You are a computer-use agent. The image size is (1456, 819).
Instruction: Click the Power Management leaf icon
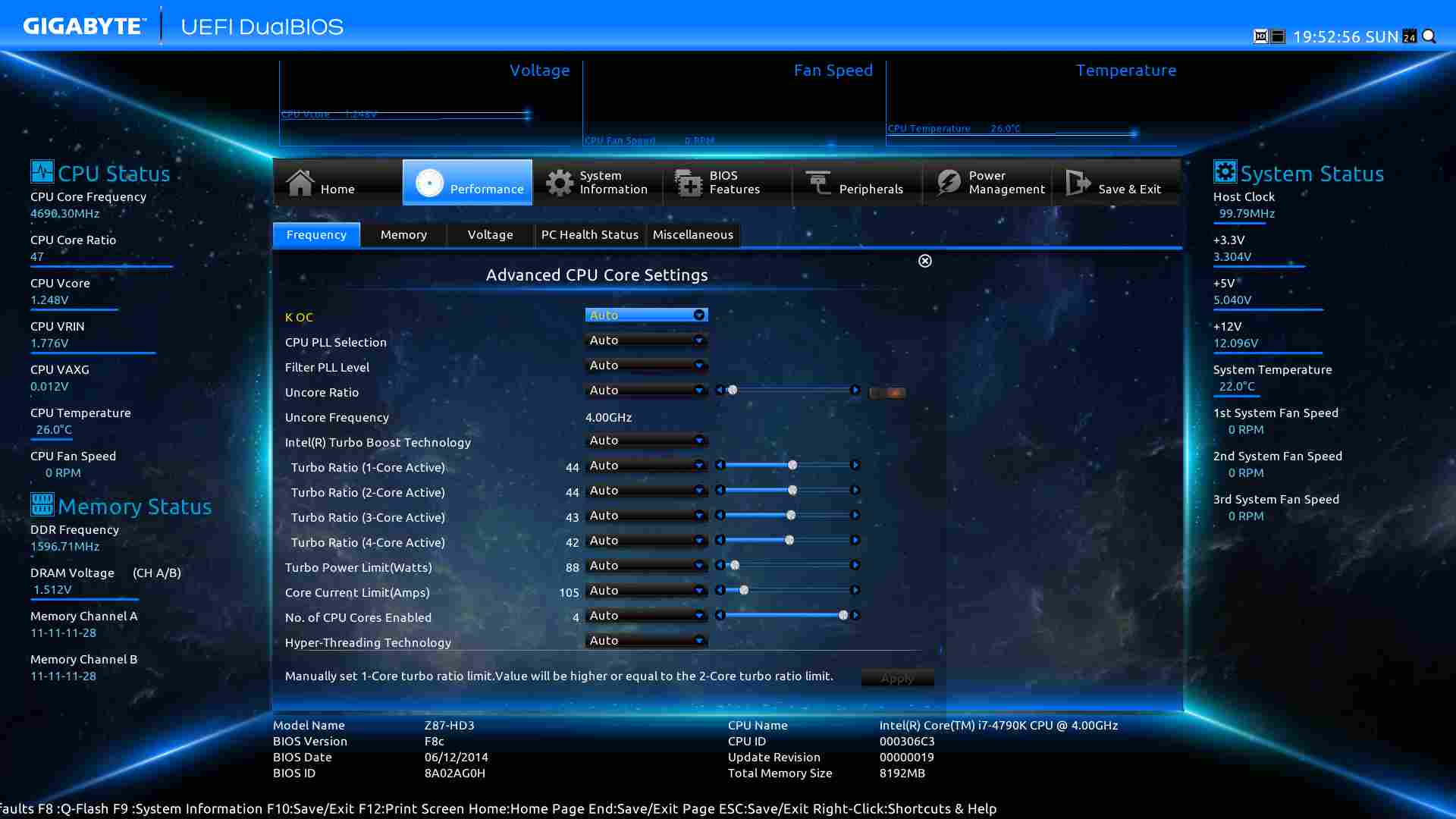click(948, 183)
